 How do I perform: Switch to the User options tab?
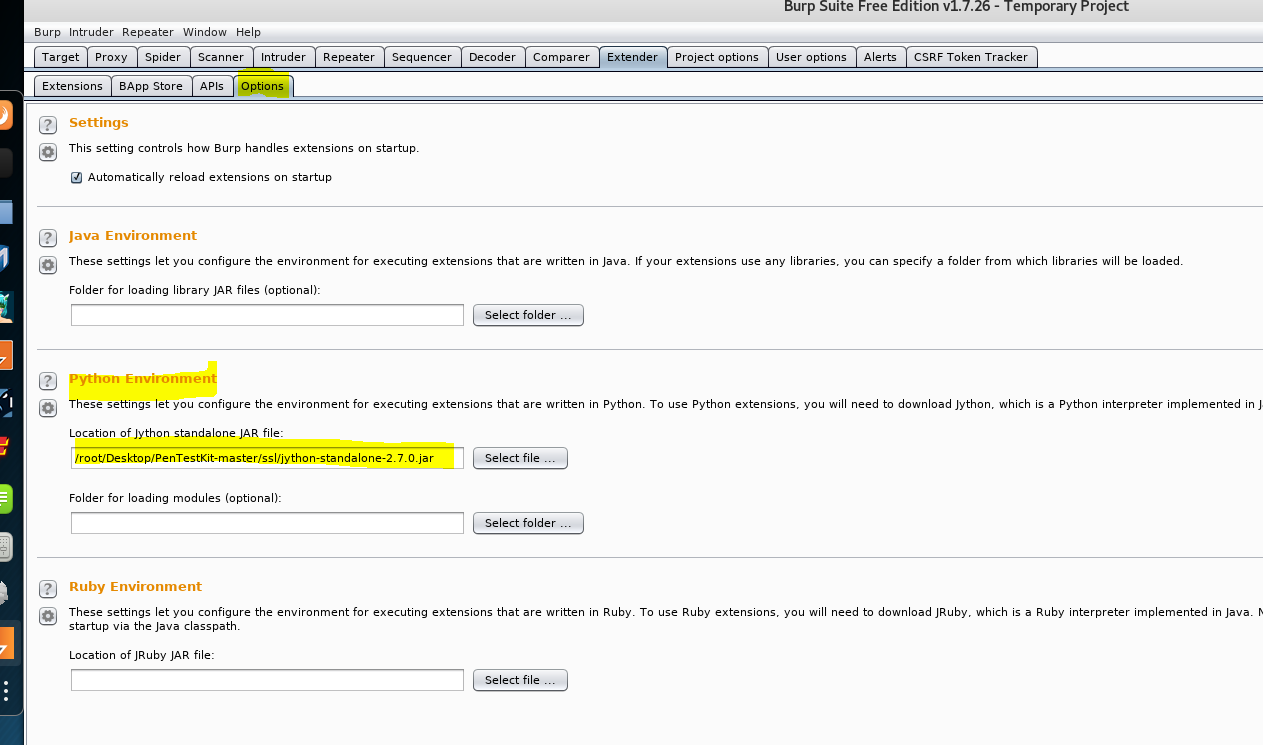(x=812, y=57)
